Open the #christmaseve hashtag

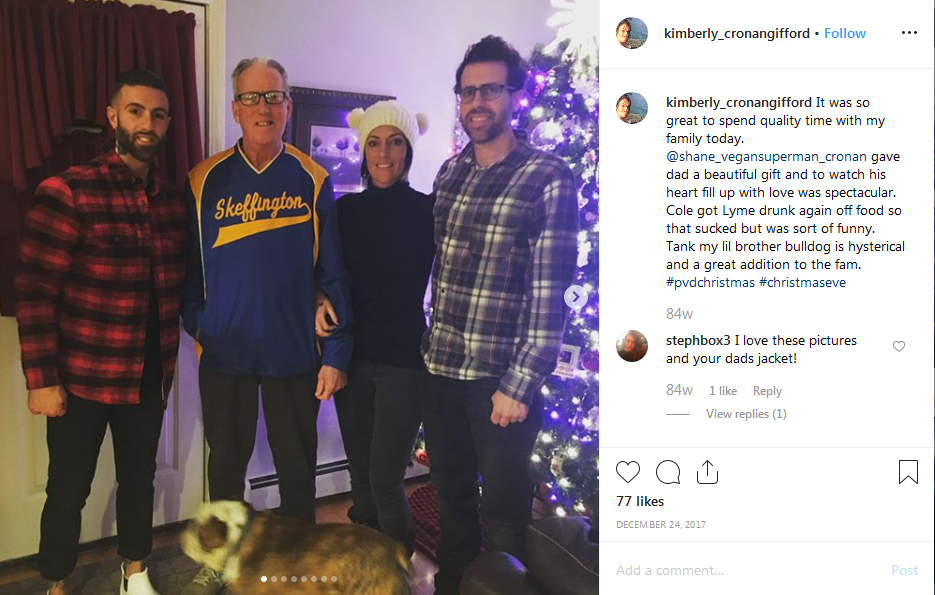pyautogui.click(x=802, y=283)
